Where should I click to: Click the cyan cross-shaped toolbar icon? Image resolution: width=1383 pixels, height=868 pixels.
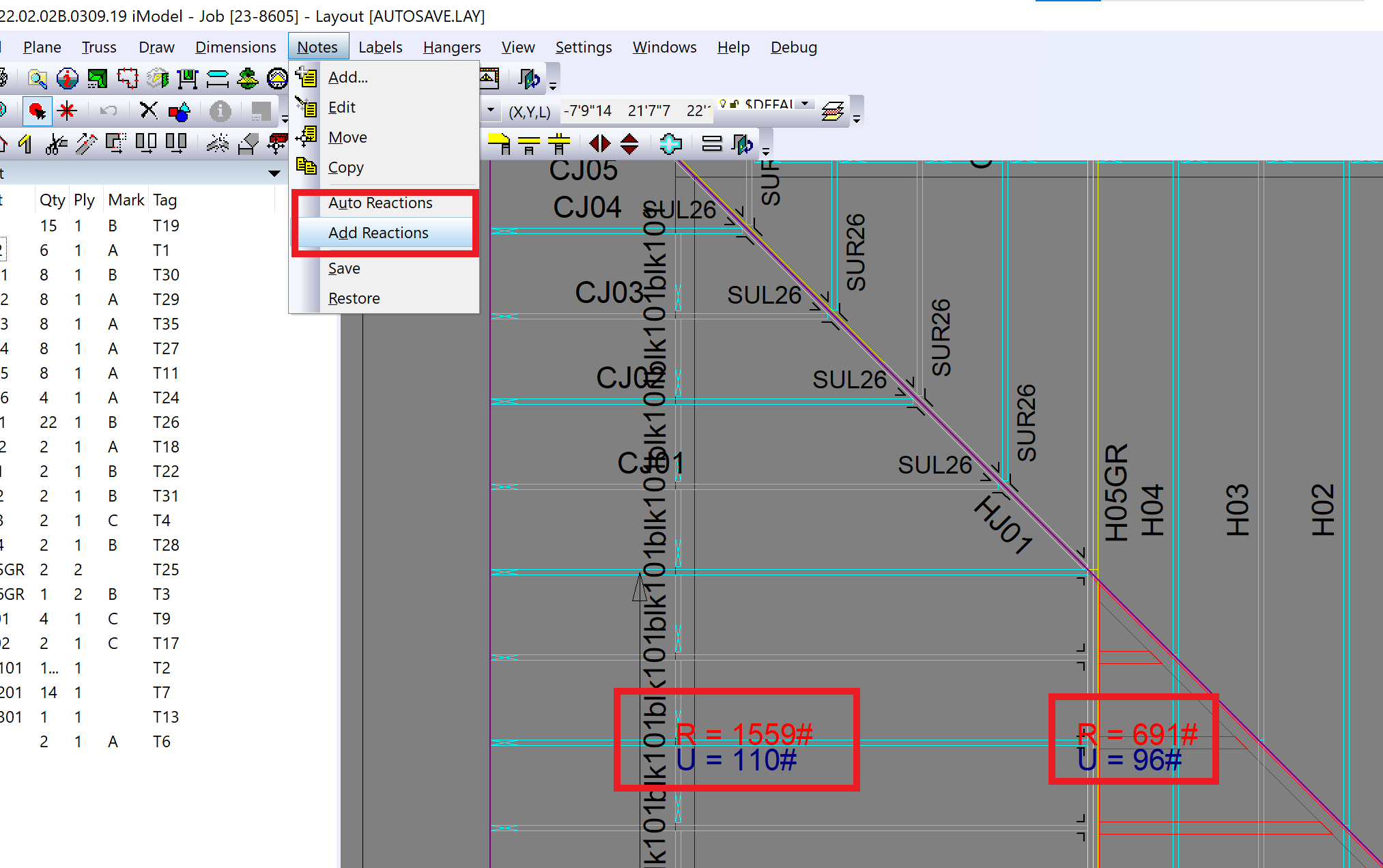pyautogui.click(x=670, y=144)
